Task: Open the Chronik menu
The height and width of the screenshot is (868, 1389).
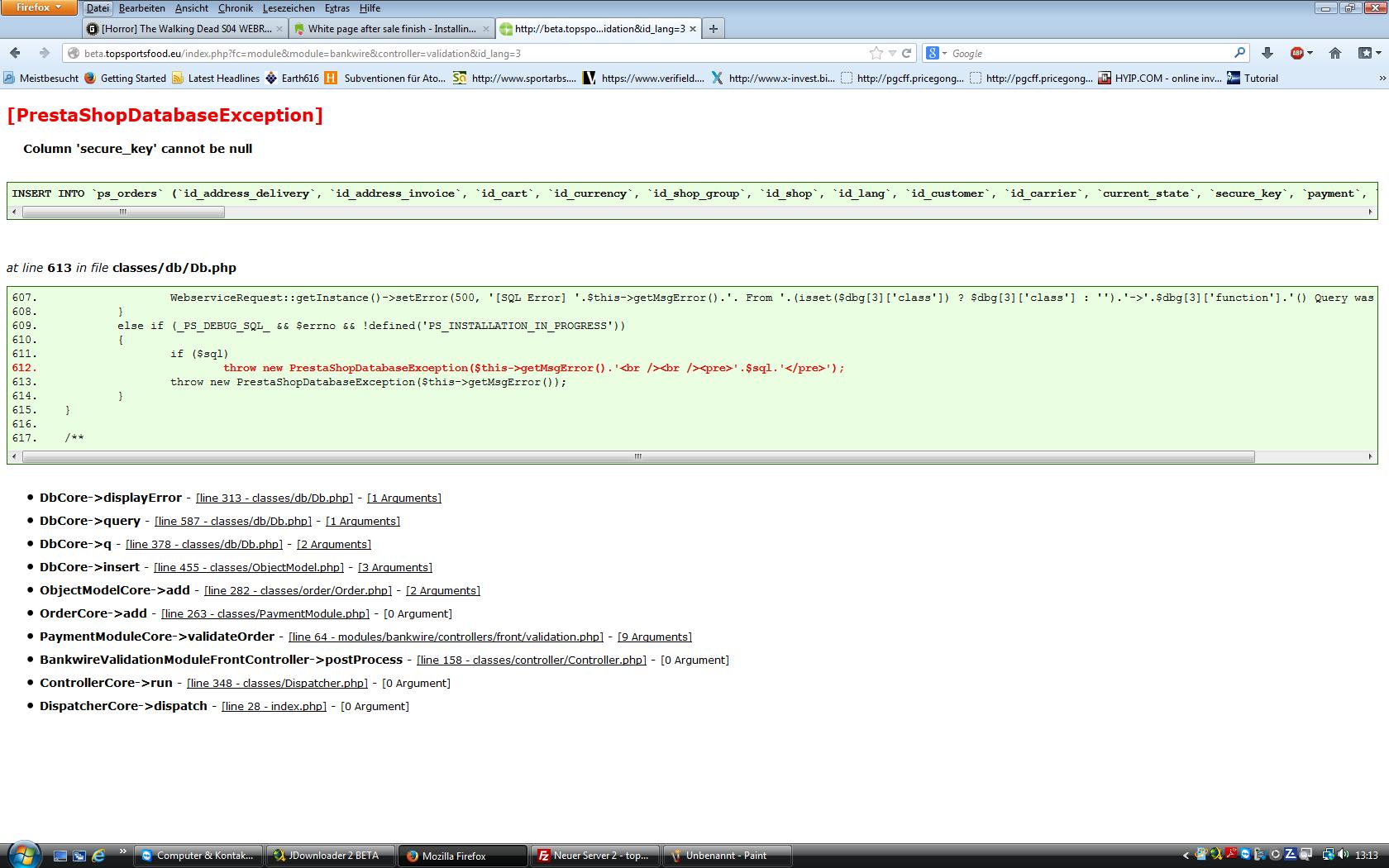Action: [236, 8]
